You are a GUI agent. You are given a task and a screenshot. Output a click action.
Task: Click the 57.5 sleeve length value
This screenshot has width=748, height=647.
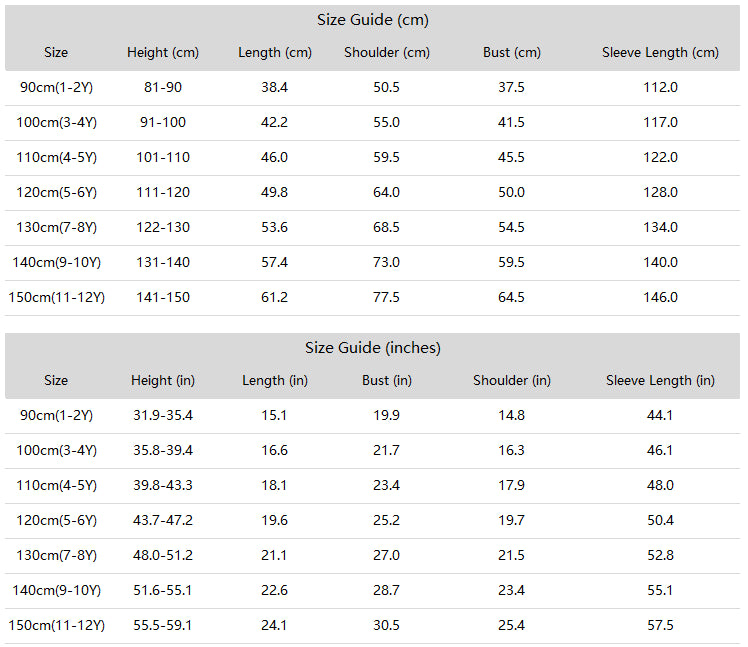[x=660, y=625]
